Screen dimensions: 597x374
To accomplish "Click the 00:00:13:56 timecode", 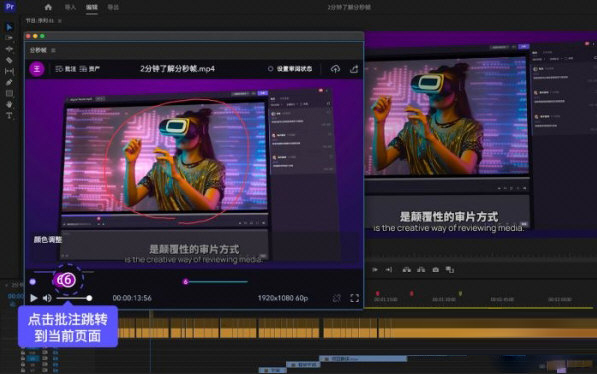I will [x=132, y=298].
